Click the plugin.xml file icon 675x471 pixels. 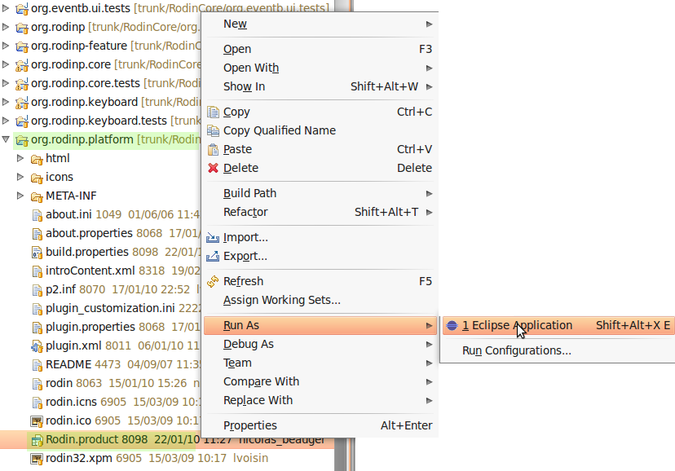pyautogui.click(x=37, y=346)
